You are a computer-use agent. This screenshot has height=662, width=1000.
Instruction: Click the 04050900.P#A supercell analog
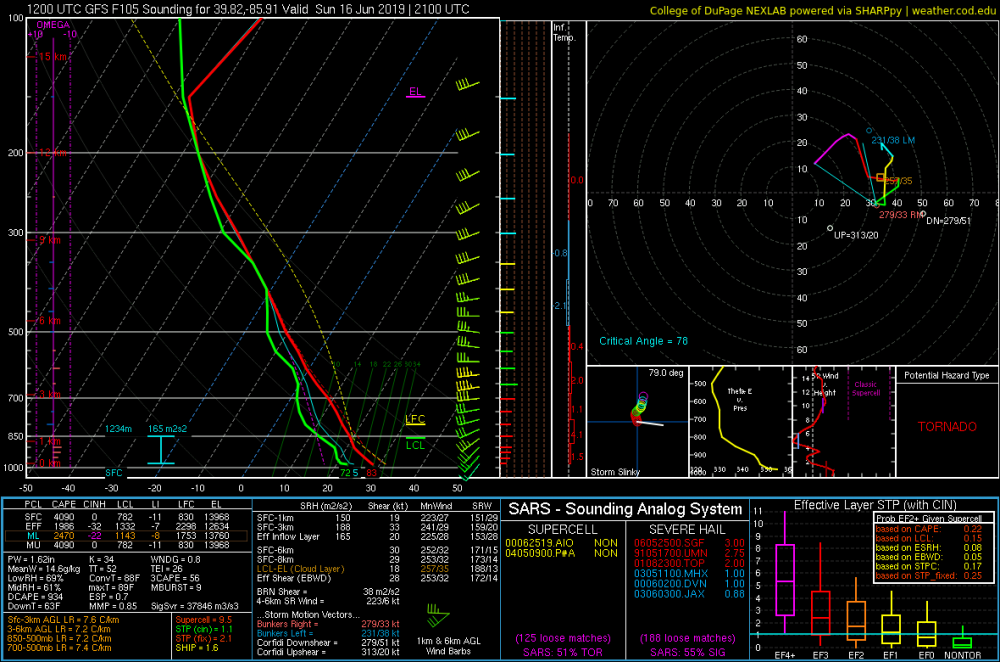[540, 553]
